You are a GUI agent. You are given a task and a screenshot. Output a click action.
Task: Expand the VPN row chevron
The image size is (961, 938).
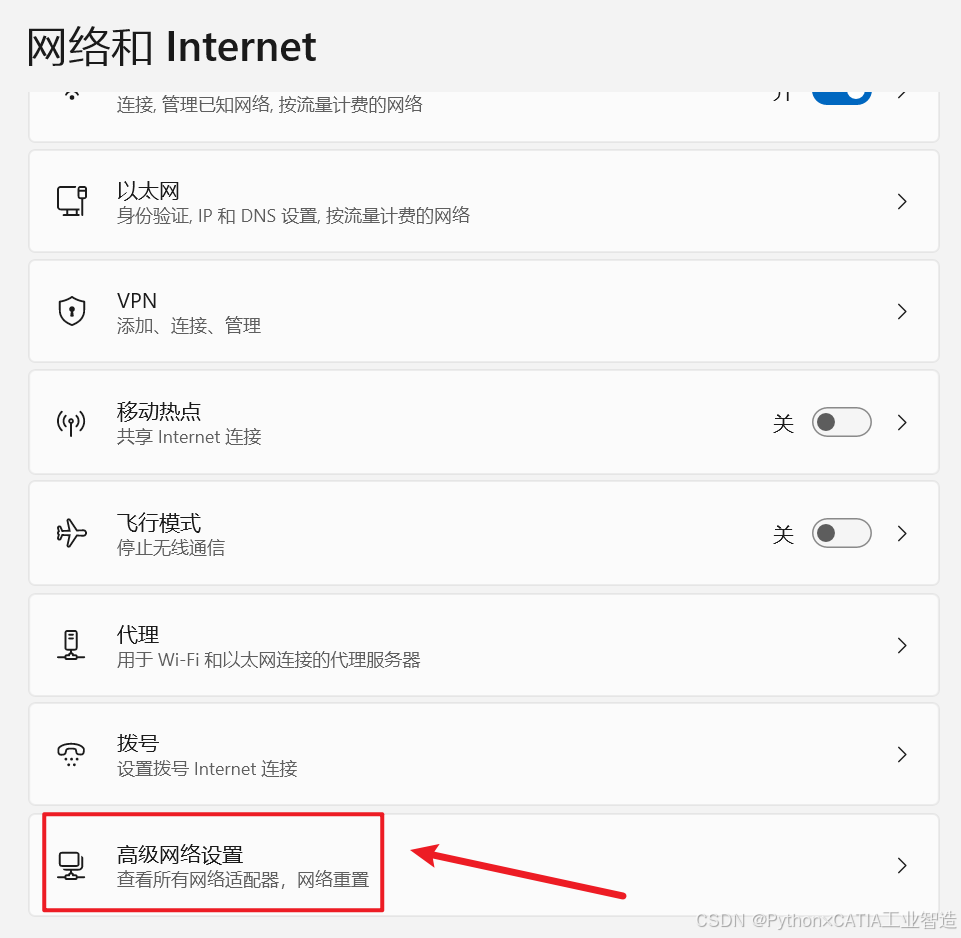coord(902,311)
